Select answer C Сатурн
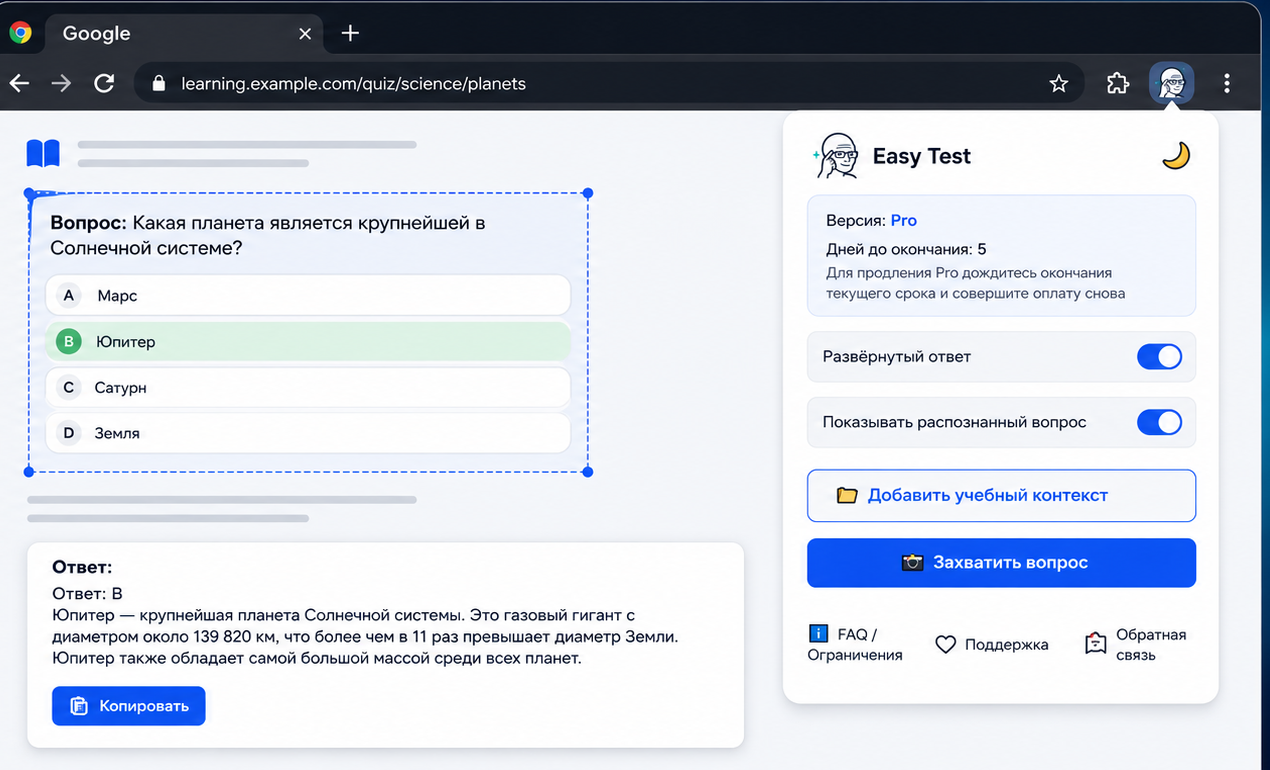The image size is (1270, 770). 308,388
